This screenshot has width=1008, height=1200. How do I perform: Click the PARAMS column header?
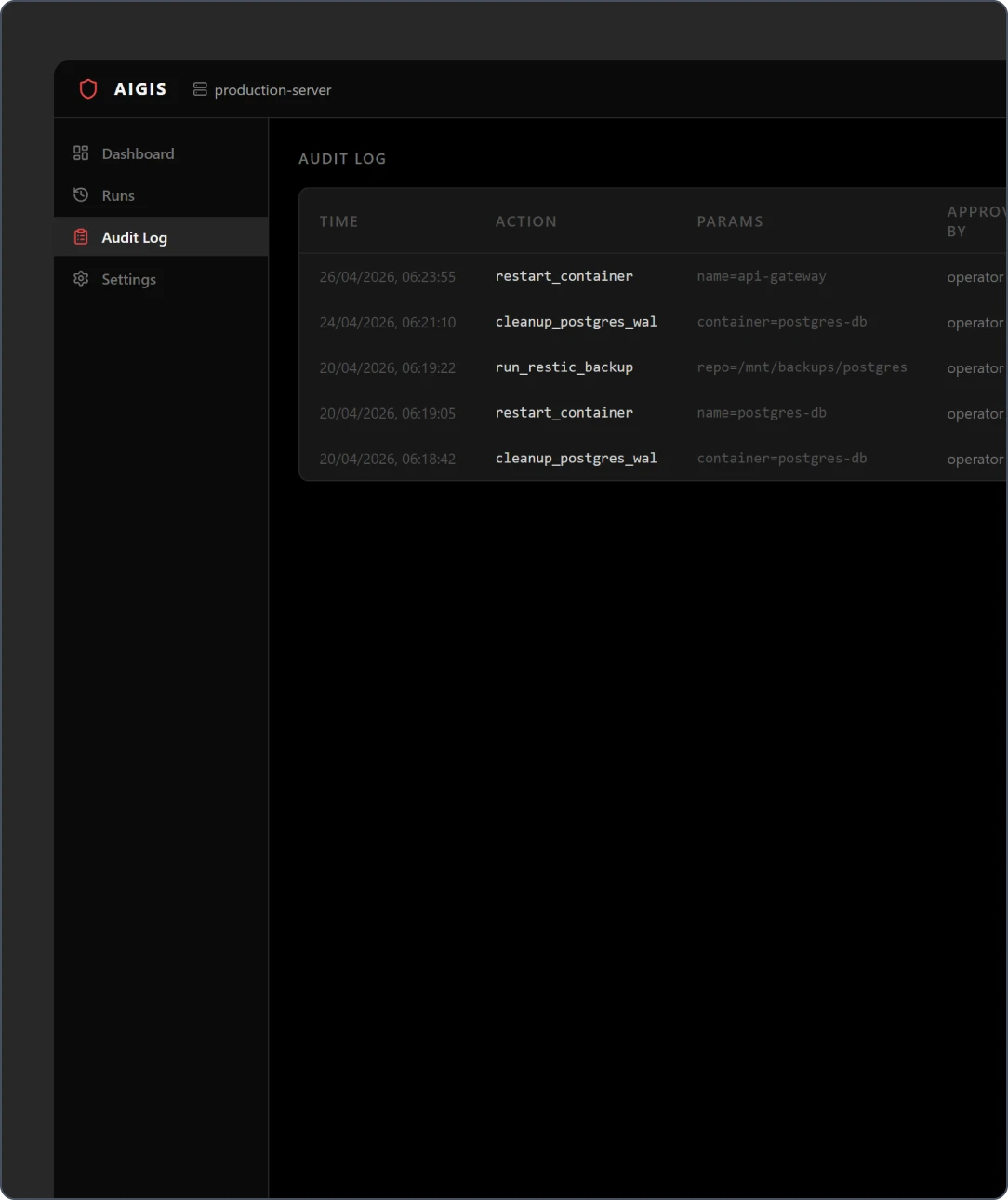(x=730, y=221)
